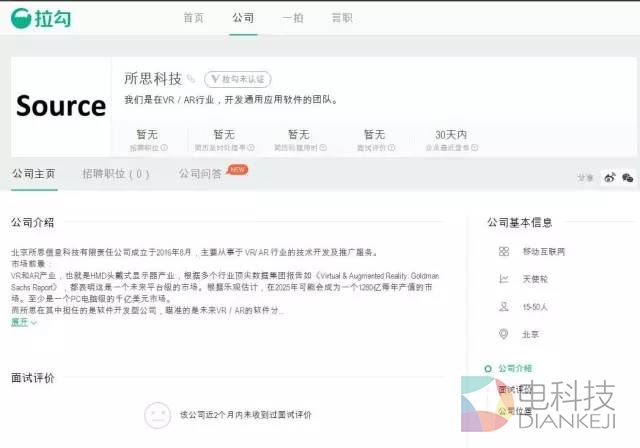Open the 首页 navigation tab
Viewport: 640px width, 448px height.
tap(194, 18)
